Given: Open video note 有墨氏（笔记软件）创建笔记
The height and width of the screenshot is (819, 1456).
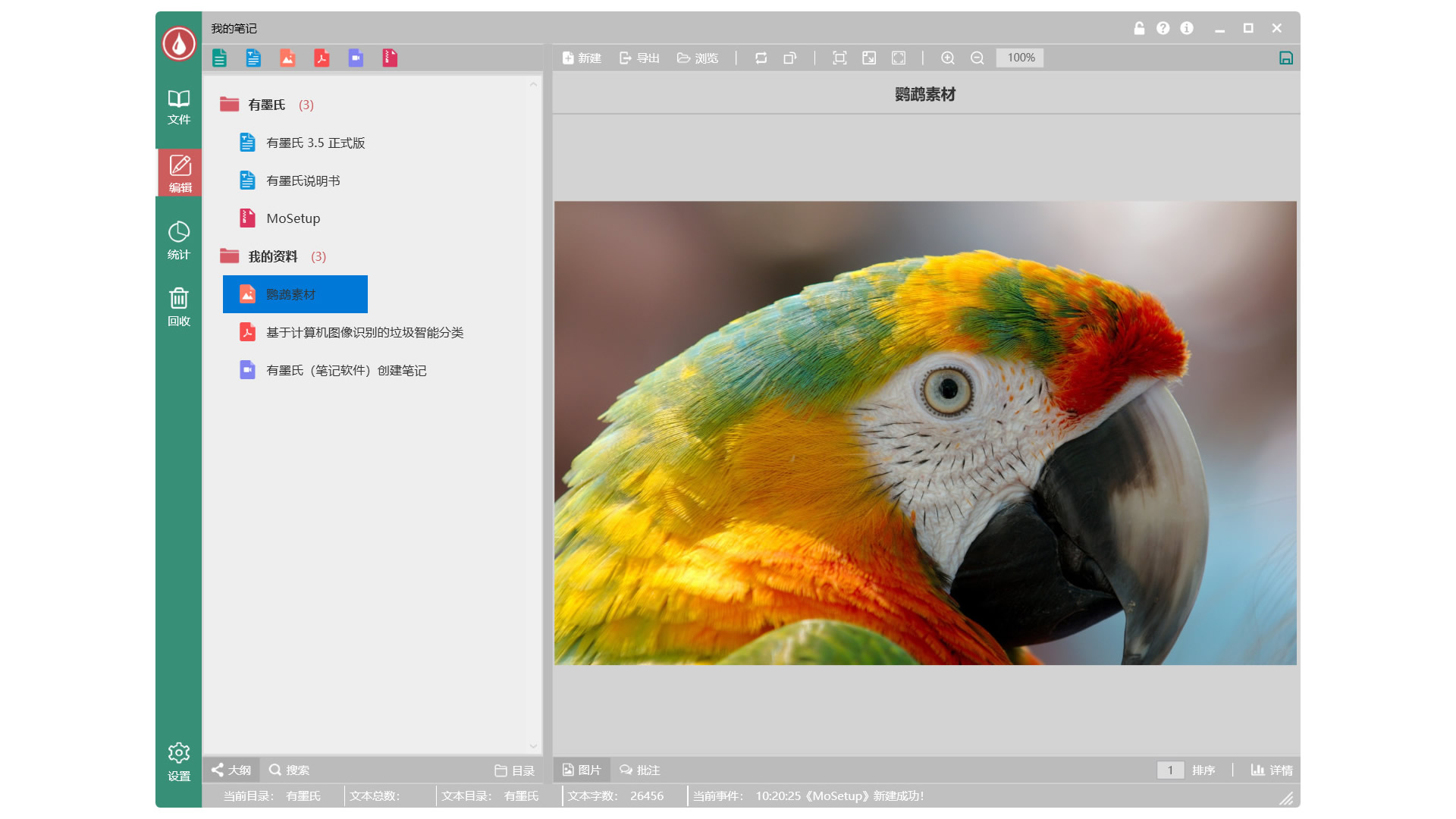Looking at the screenshot, I should [333, 370].
